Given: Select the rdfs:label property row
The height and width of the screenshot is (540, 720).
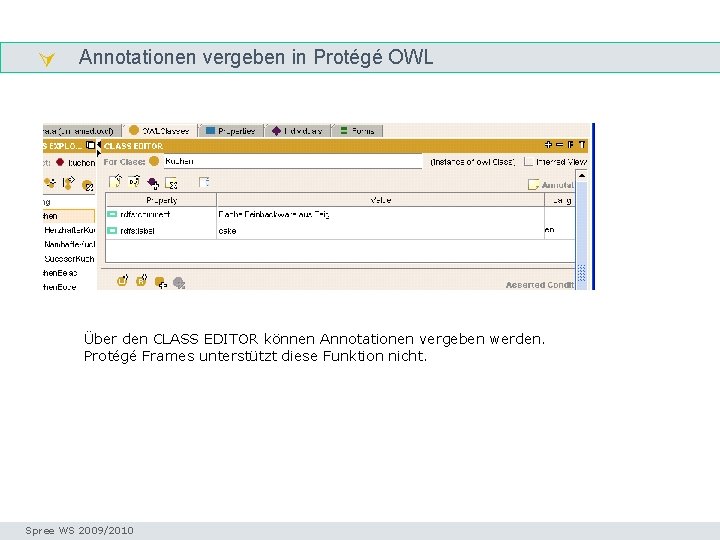Looking at the screenshot, I should click(340, 231).
